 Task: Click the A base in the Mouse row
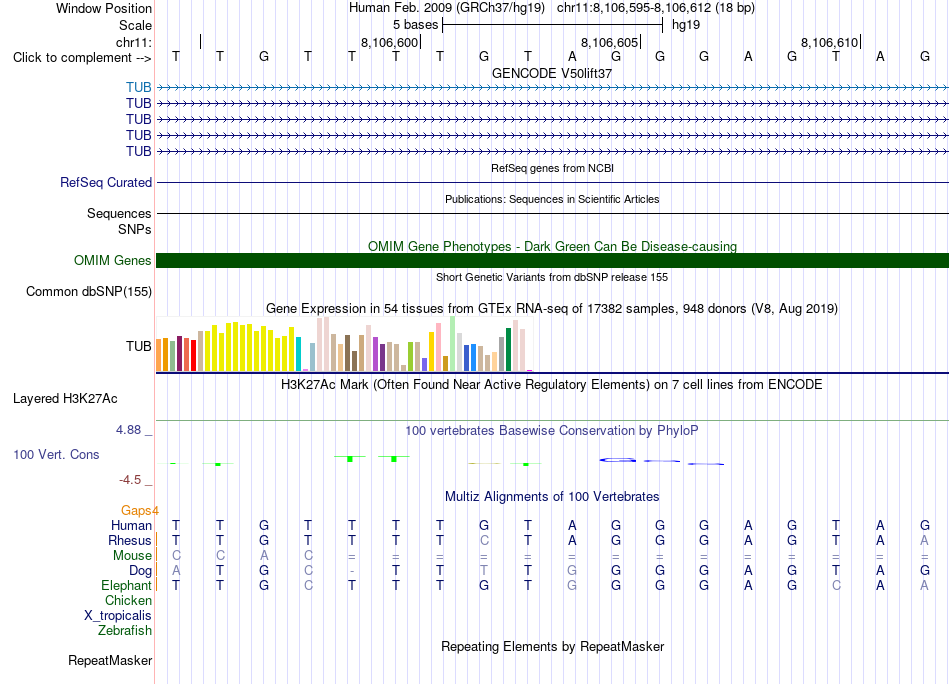264,556
